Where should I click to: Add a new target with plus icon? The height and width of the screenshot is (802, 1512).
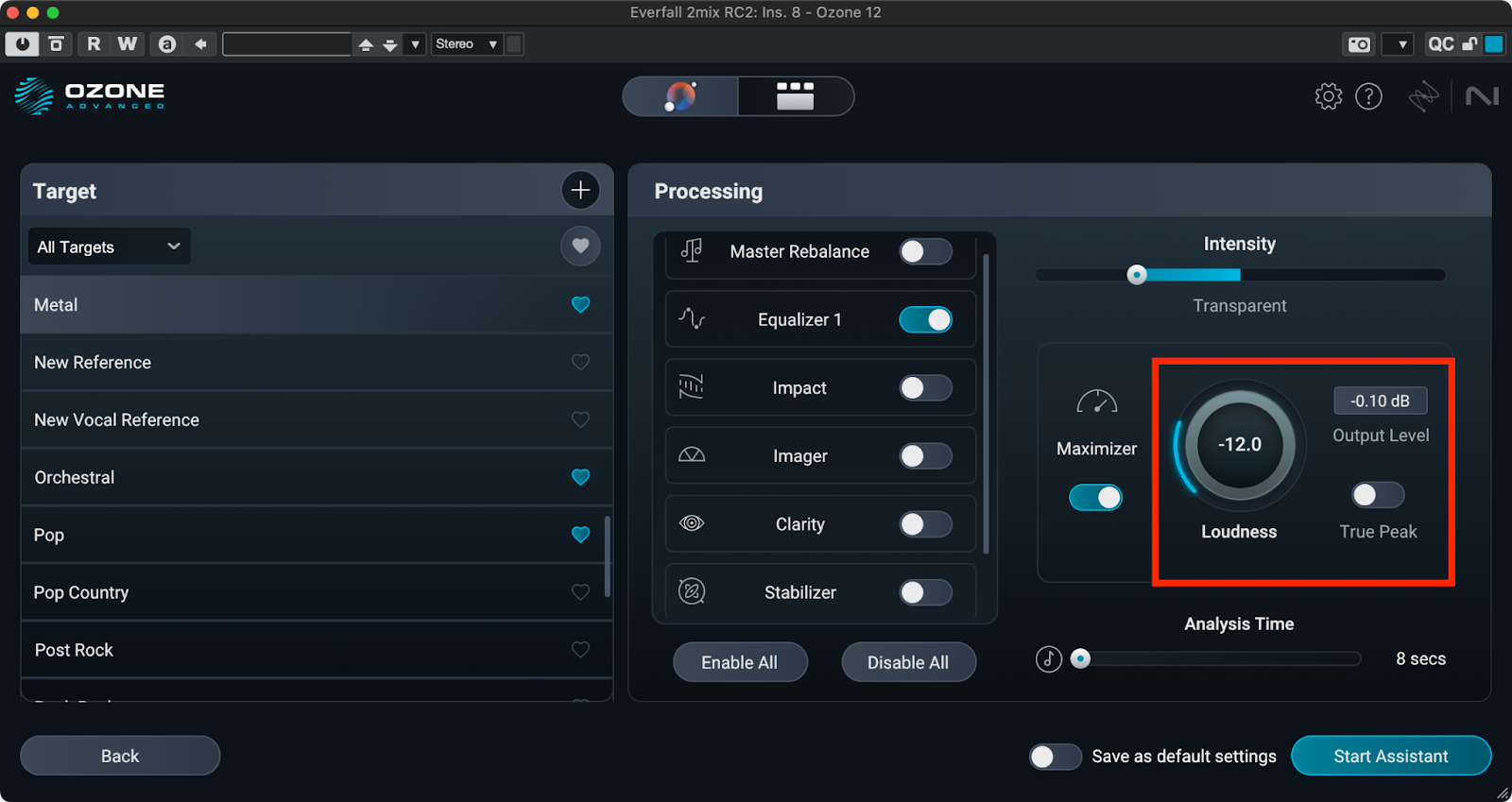pyautogui.click(x=580, y=191)
